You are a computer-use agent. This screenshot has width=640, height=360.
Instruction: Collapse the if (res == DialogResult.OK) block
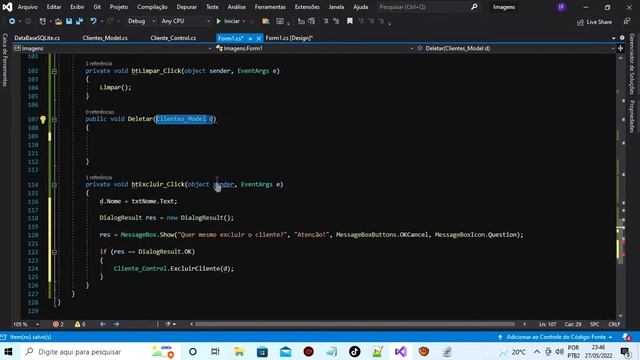54,252
